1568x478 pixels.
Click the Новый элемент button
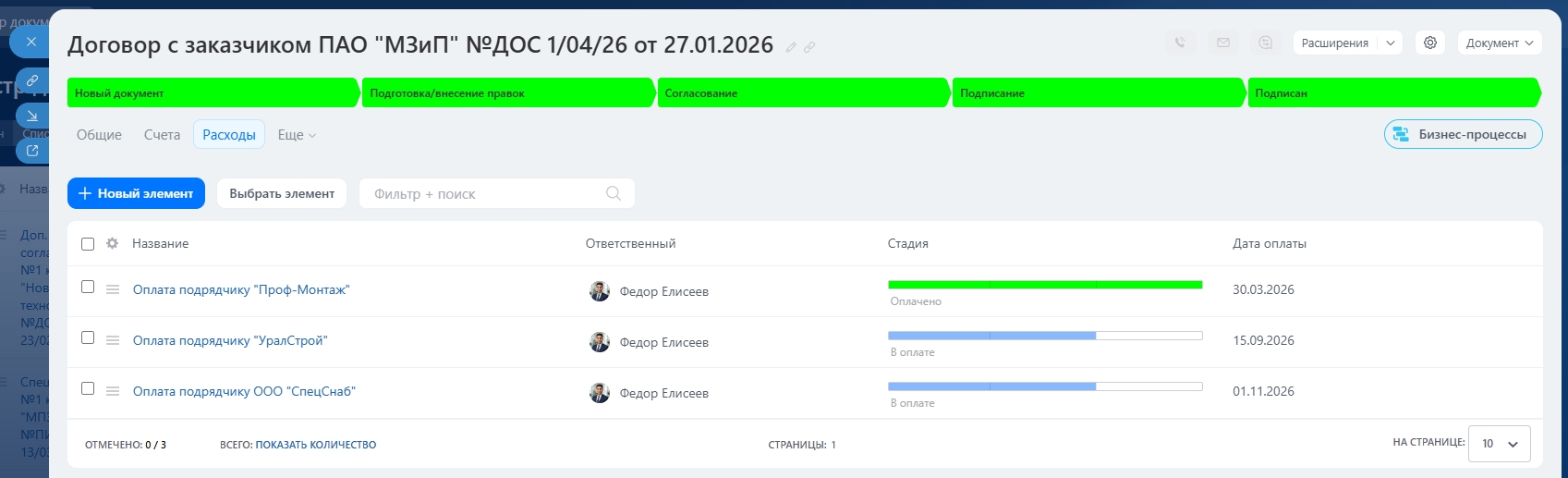click(136, 193)
